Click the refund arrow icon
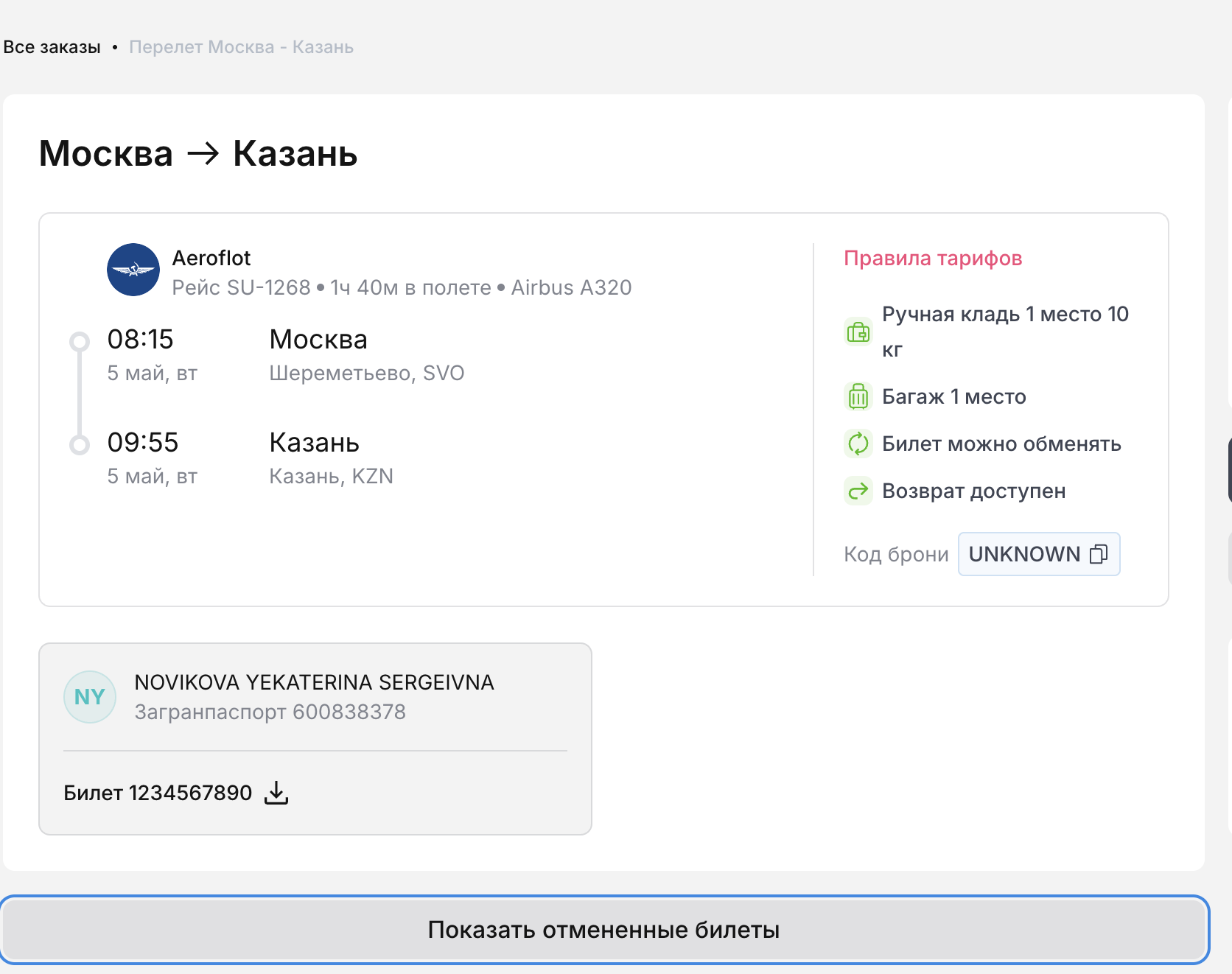Image resolution: width=1232 pixels, height=974 pixels. (x=858, y=491)
